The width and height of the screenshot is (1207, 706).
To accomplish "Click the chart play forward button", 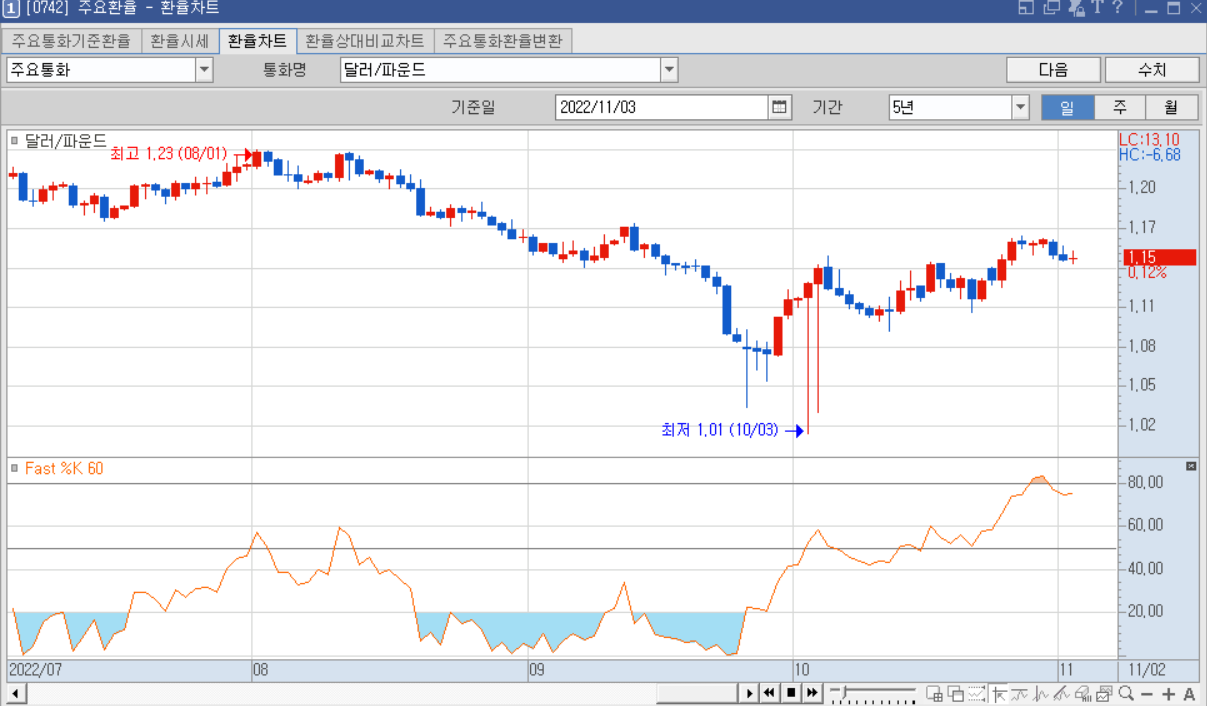I will [x=749, y=693].
